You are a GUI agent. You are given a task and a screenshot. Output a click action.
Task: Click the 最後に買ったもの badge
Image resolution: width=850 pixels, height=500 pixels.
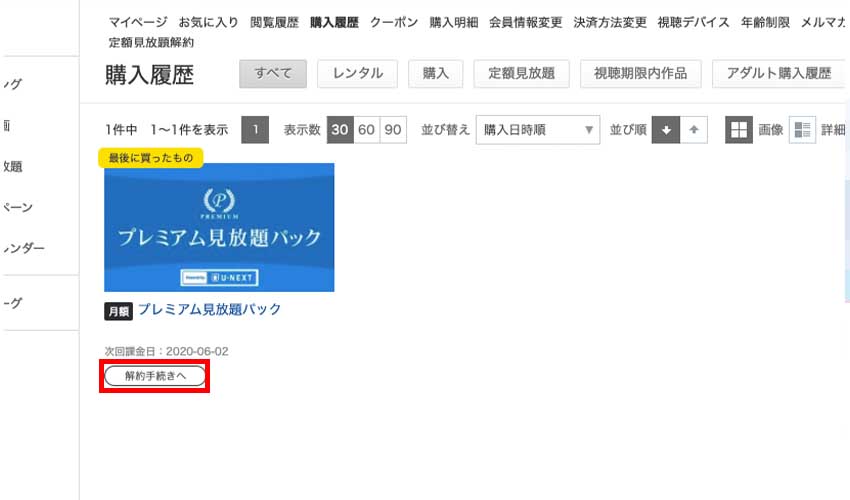pos(151,158)
